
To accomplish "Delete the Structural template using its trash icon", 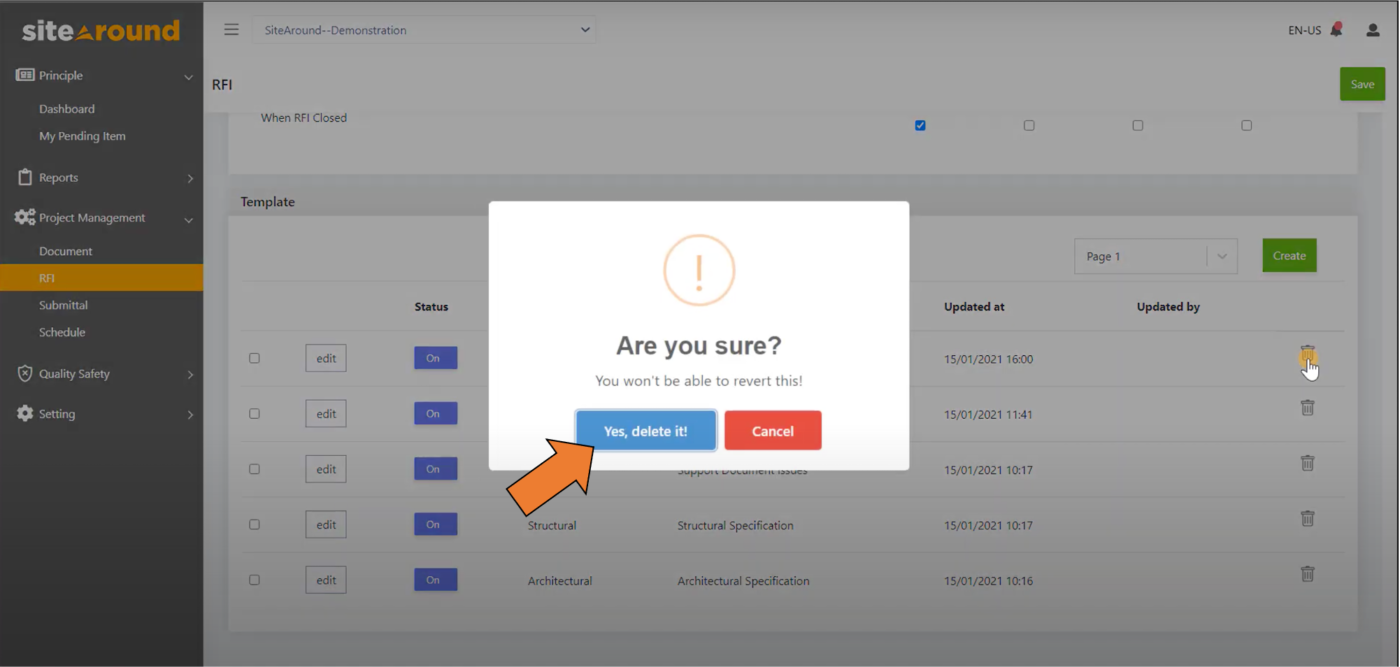I will tap(1307, 518).
